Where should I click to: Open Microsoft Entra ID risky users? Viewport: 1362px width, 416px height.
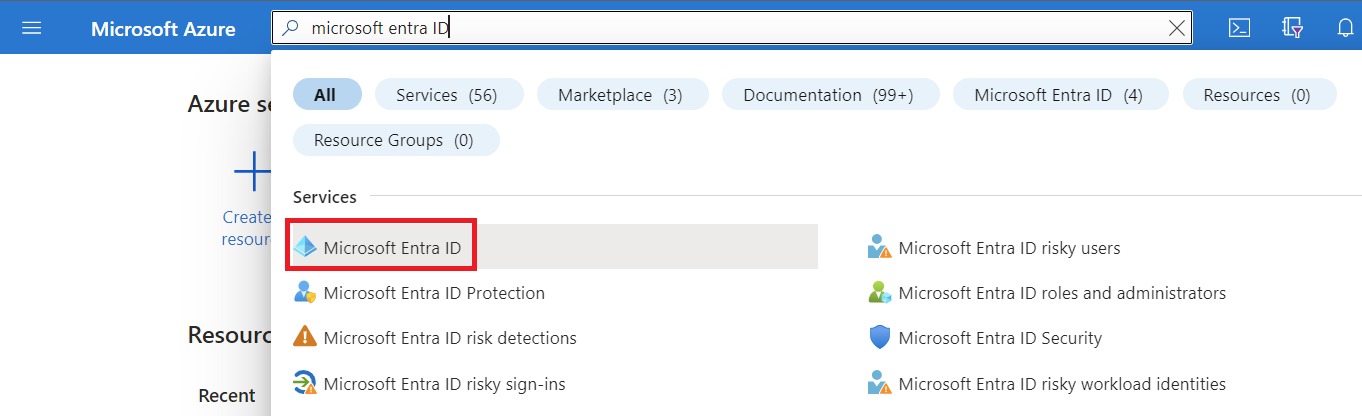point(1009,248)
